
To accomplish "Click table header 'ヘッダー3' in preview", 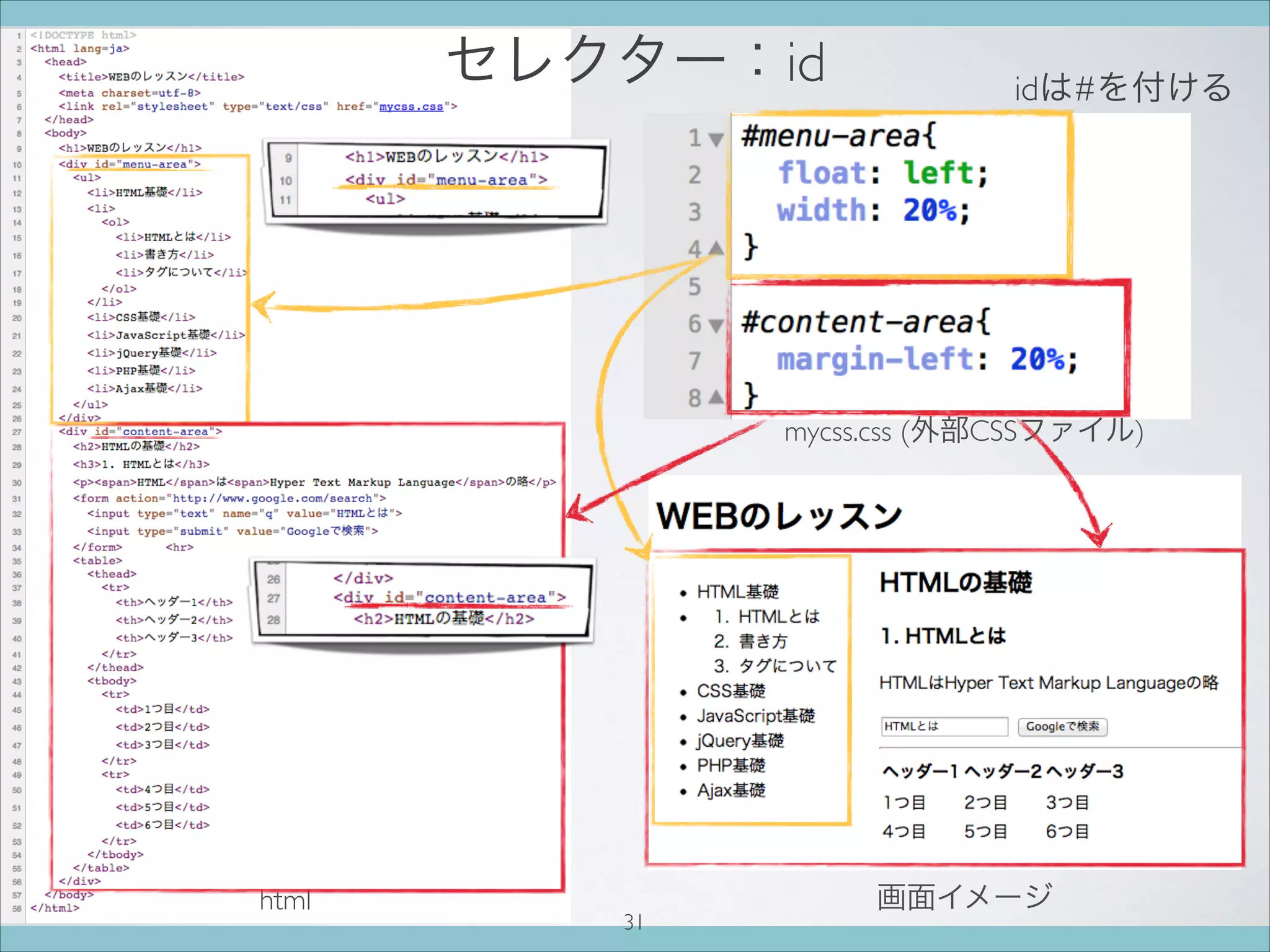I will coord(1085,771).
